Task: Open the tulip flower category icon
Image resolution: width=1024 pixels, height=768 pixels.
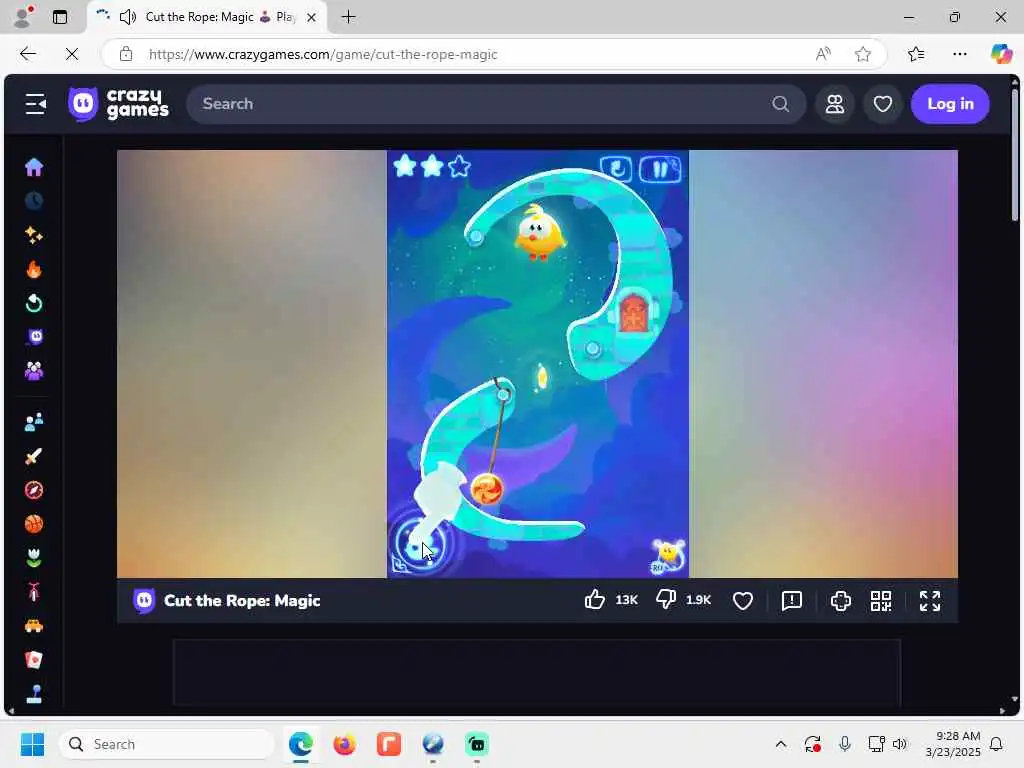Action: (x=34, y=558)
